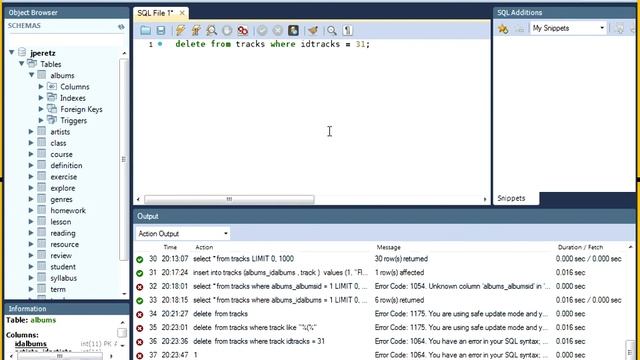Viewport: 640px width, 360px height.
Task: Click the Indexes node icon
Action: pos(52,97)
